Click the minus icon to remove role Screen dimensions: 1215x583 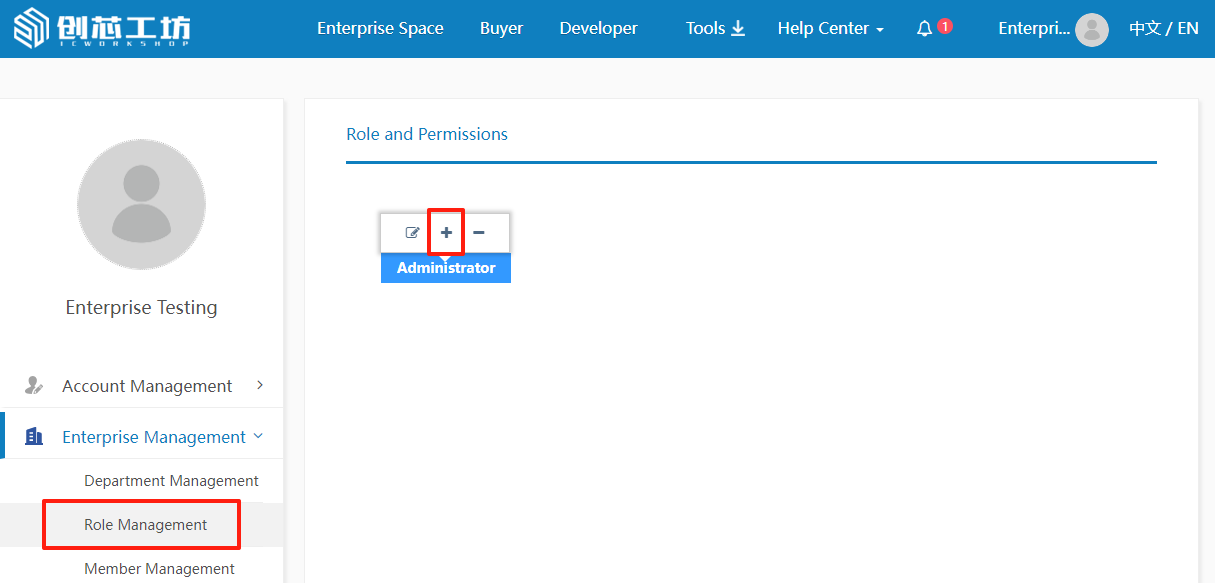tap(479, 232)
